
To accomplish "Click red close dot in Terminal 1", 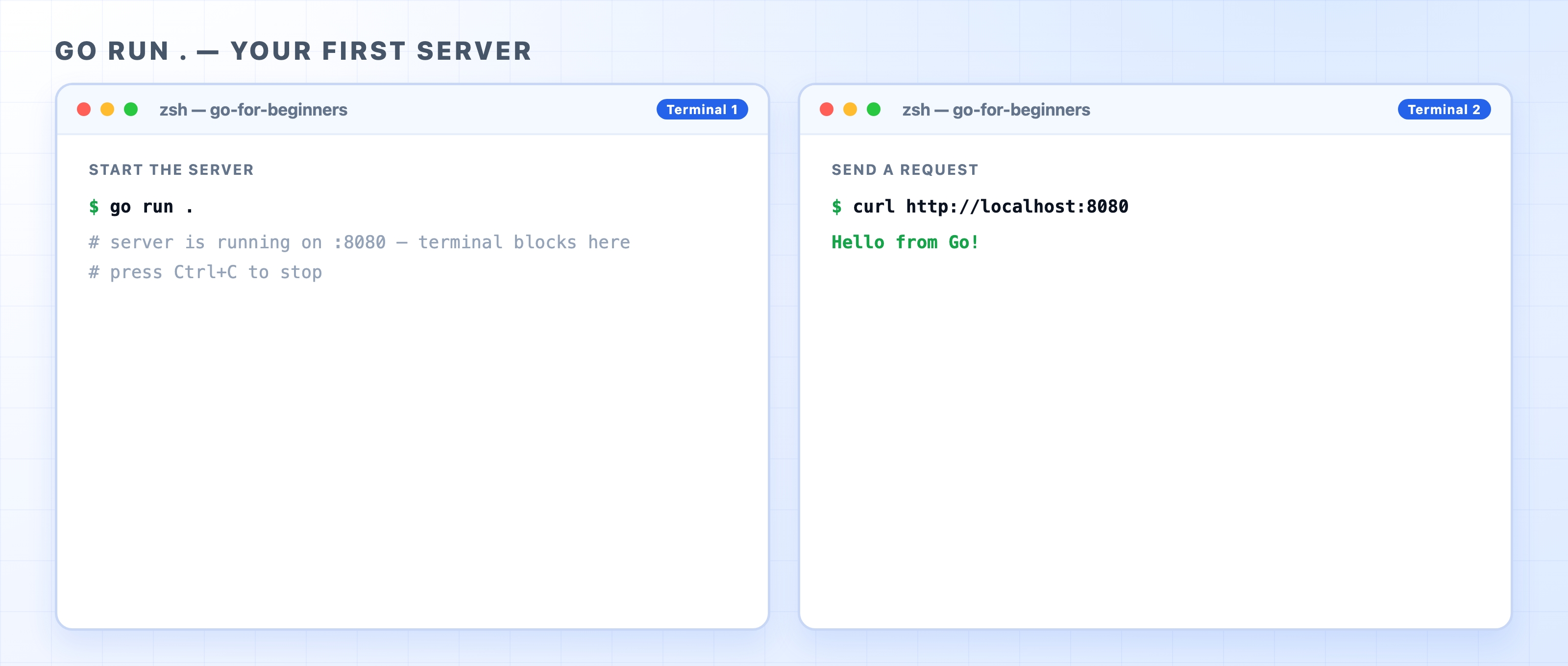I will [84, 110].
